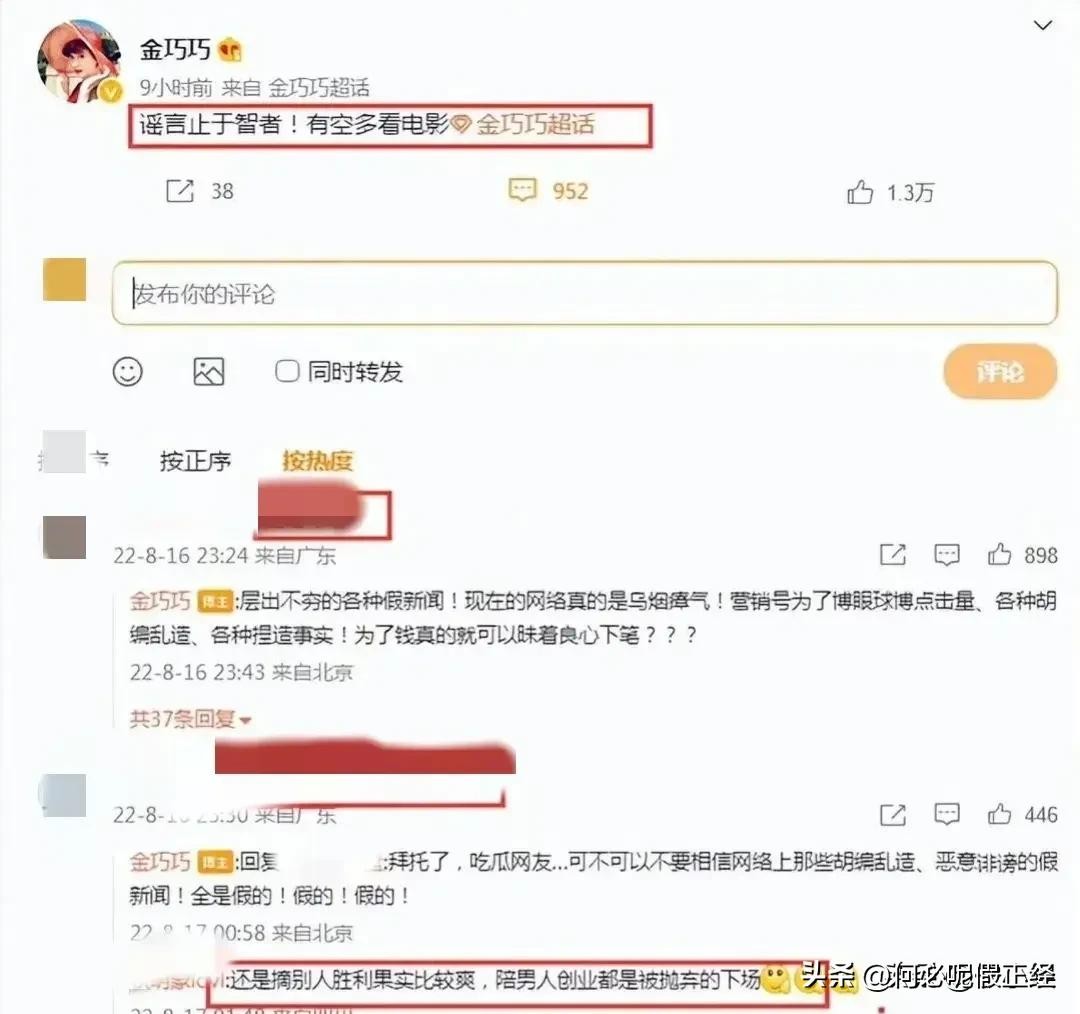Expand 共37条回复 replies

190,719
